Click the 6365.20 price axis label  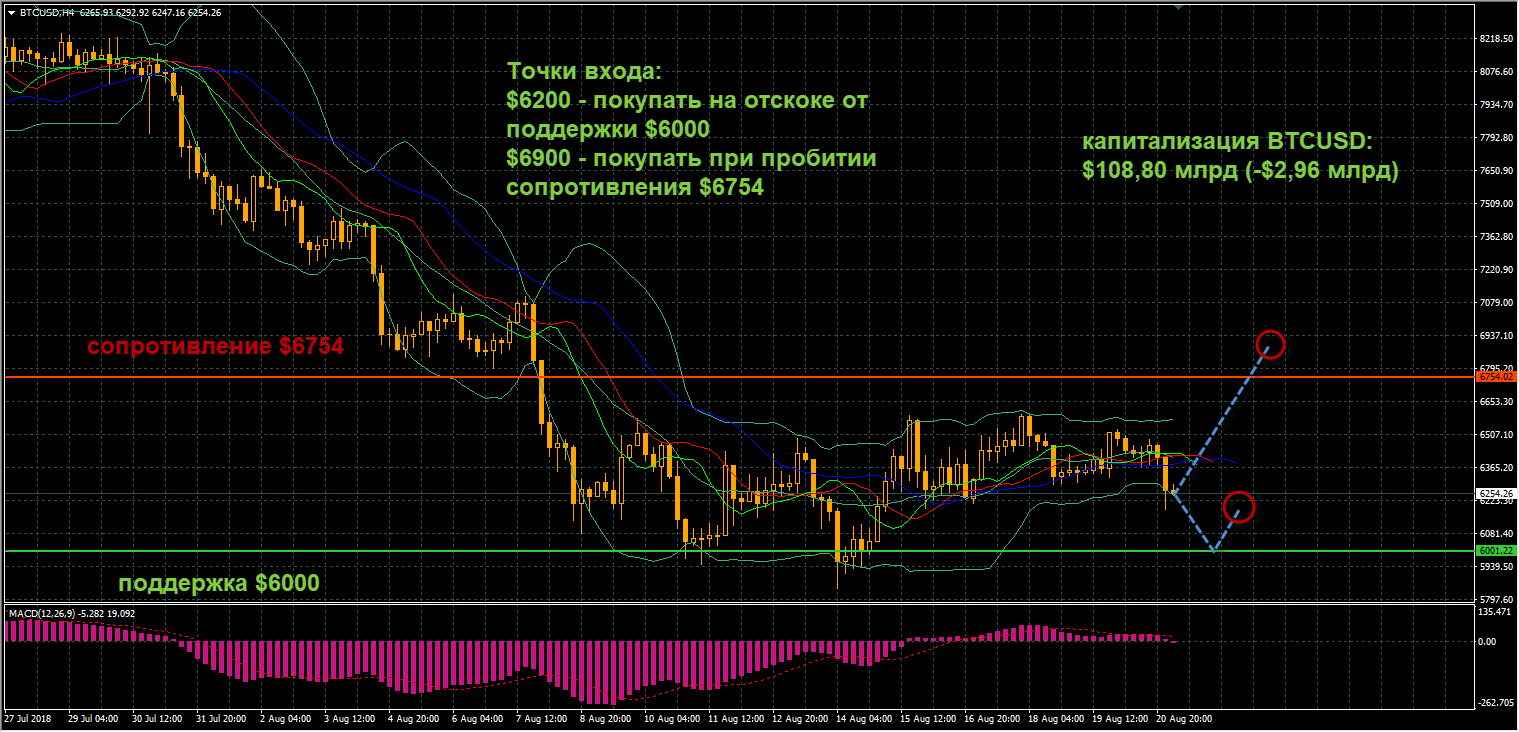tap(1494, 468)
